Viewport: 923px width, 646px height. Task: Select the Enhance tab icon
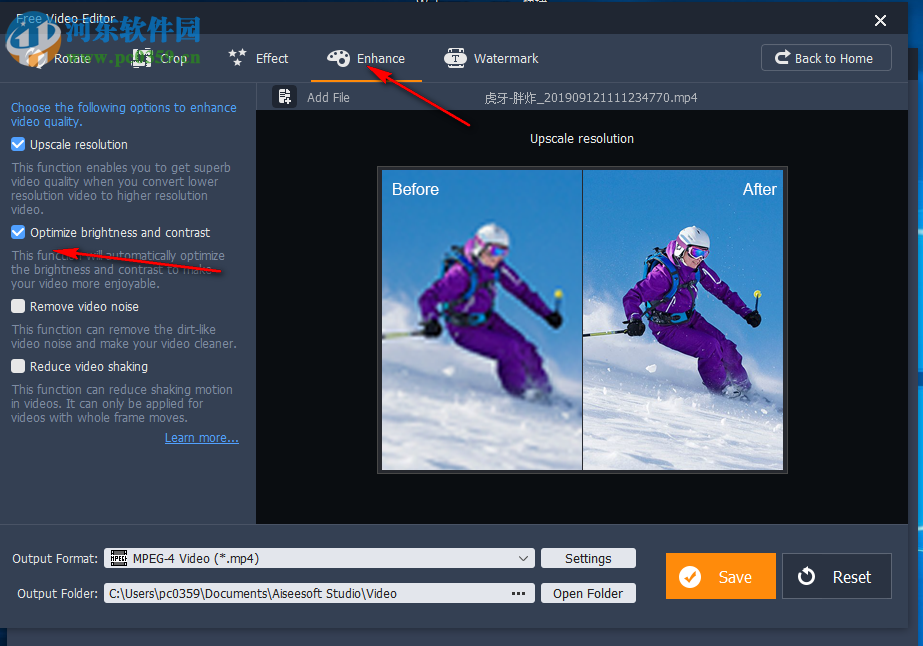[338, 58]
